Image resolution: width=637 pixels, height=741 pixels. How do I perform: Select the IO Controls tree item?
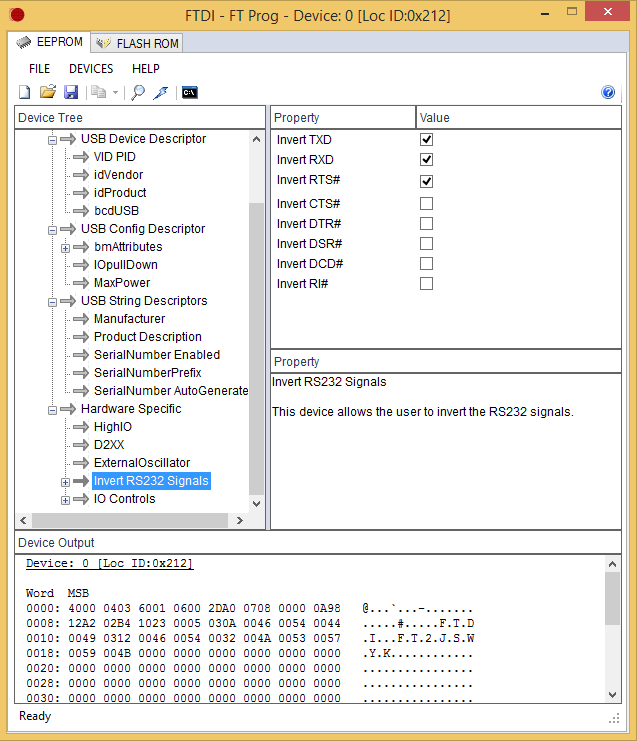coord(124,499)
